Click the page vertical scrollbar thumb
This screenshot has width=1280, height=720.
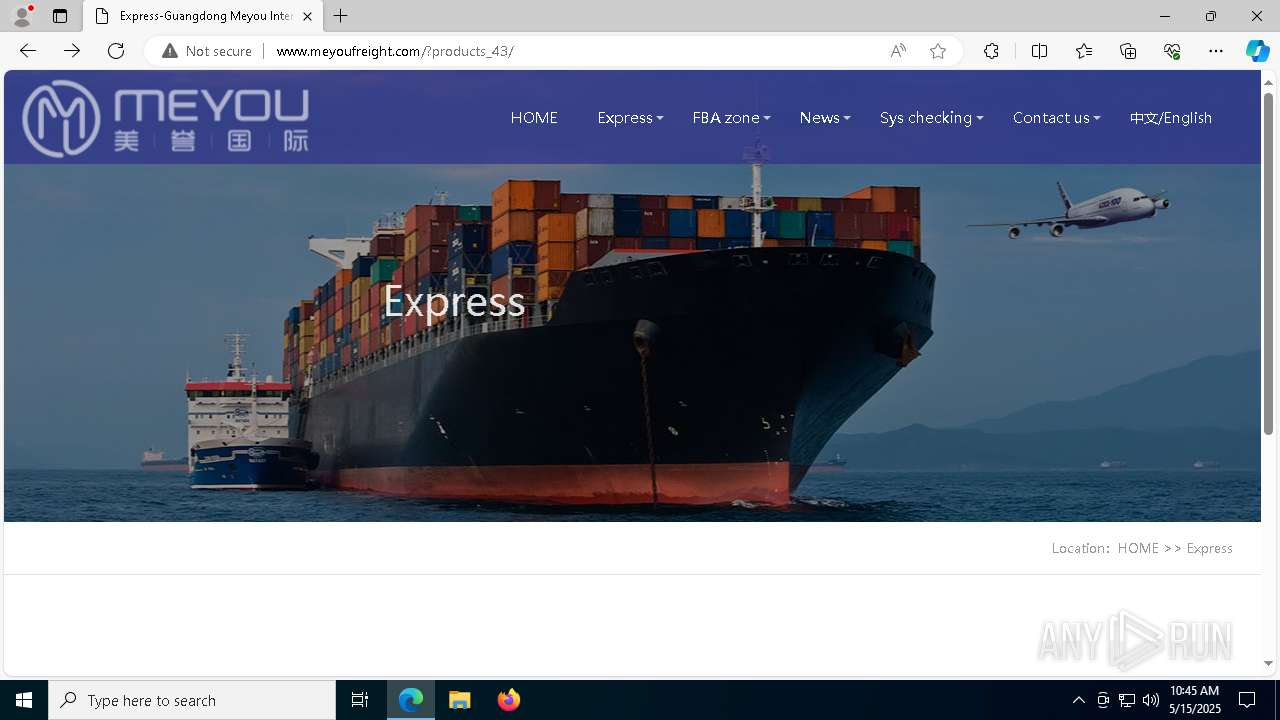coord(1268,264)
